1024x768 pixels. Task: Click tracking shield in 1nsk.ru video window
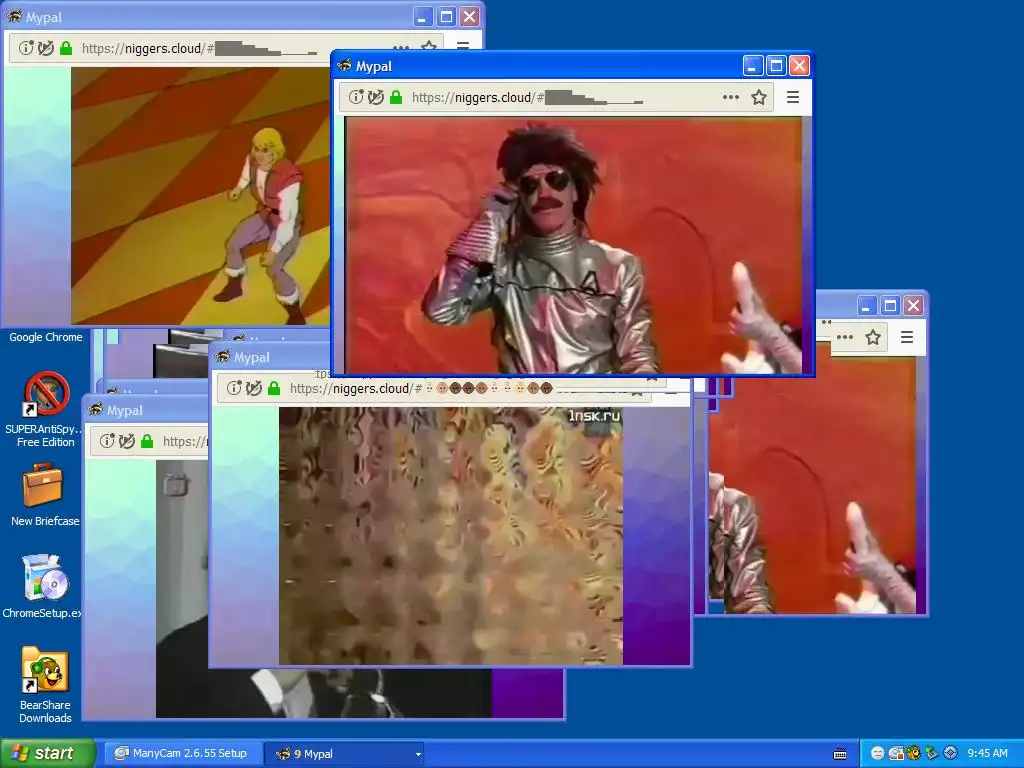tap(253, 388)
